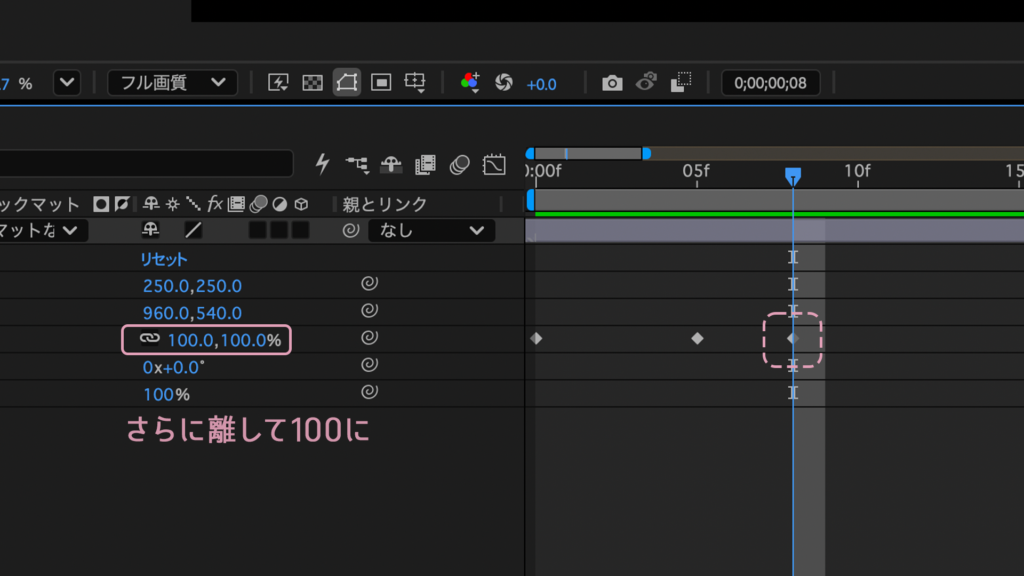Click the anchor point value 250.0,250.0
The height and width of the screenshot is (576, 1024).
(x=192, y=286)
